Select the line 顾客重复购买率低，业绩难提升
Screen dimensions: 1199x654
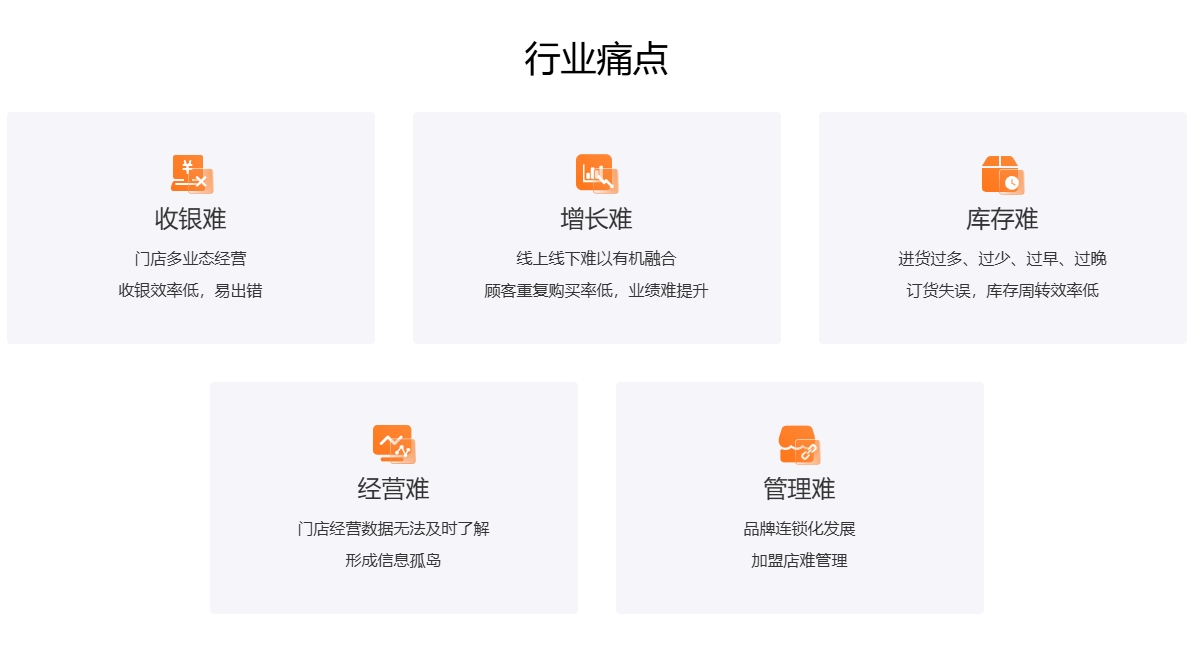coord(596,291)
